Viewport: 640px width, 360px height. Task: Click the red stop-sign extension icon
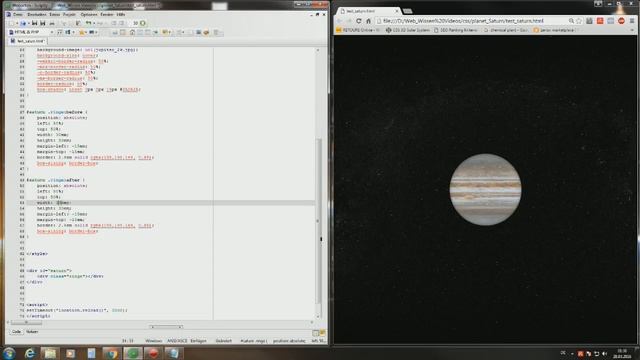point(621,21)
